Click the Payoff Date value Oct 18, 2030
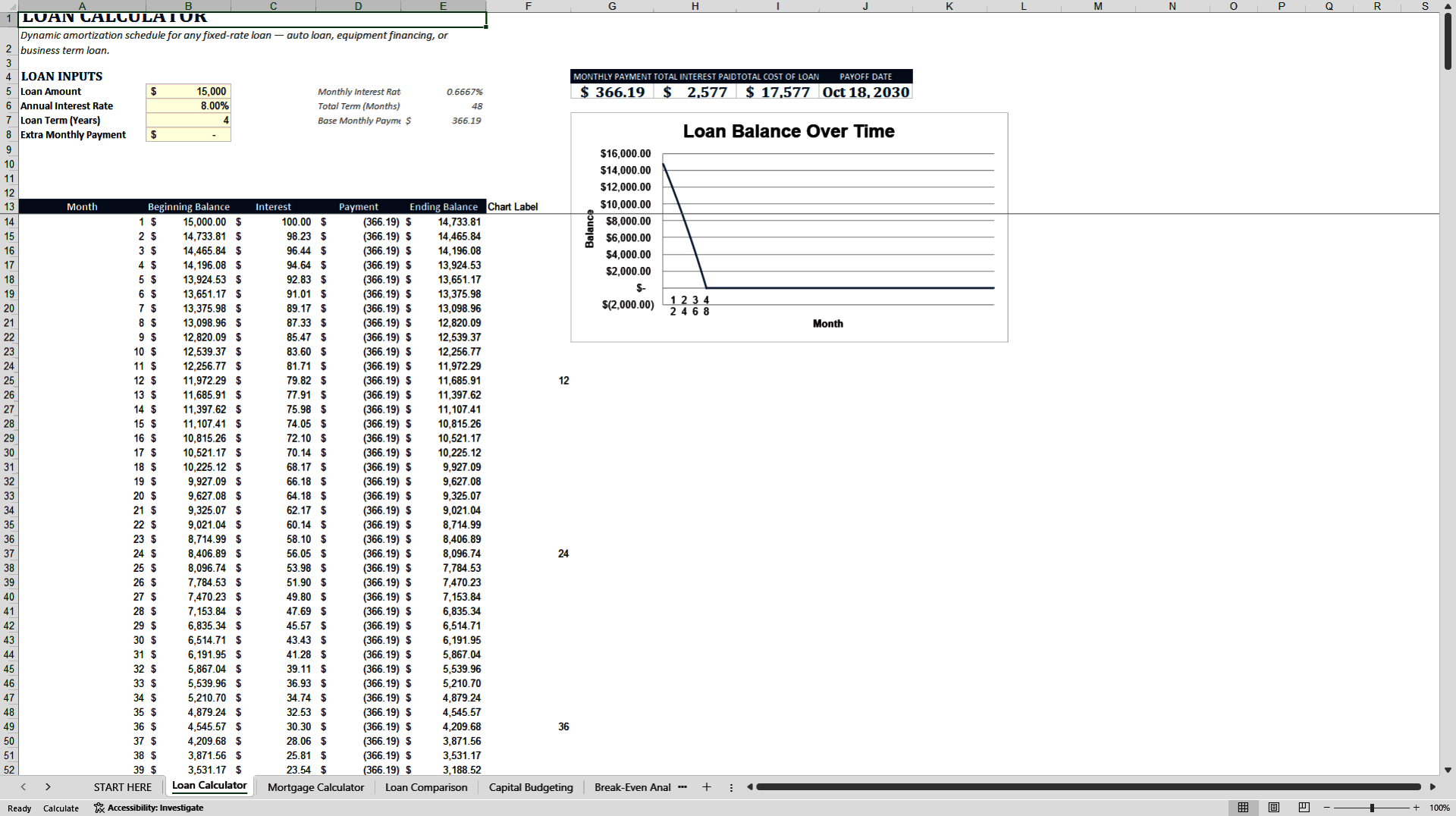Screen dimensions: 1456x816 tap(866, 92)
